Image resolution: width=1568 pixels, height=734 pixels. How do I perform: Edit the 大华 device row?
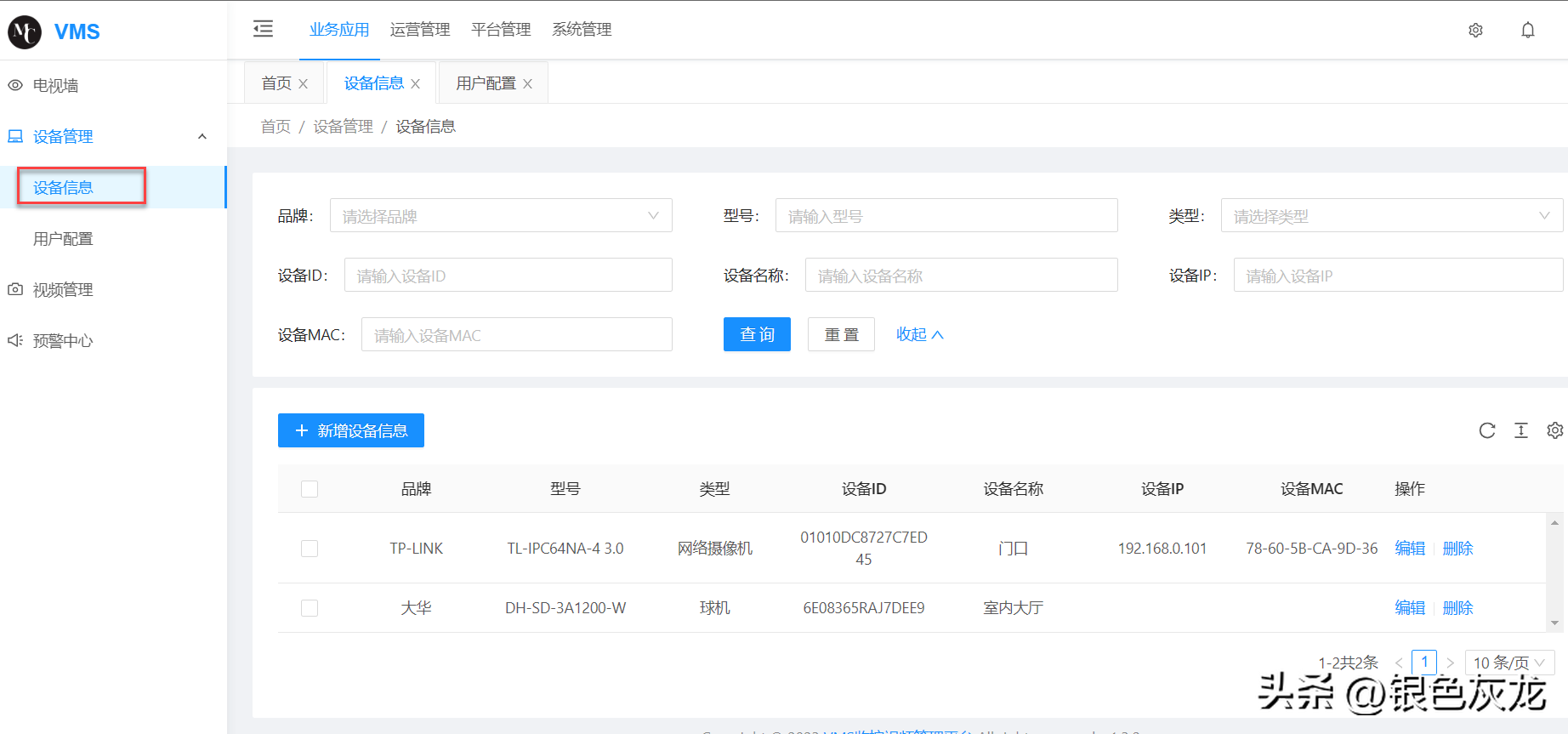click(x=1410, y=608)
